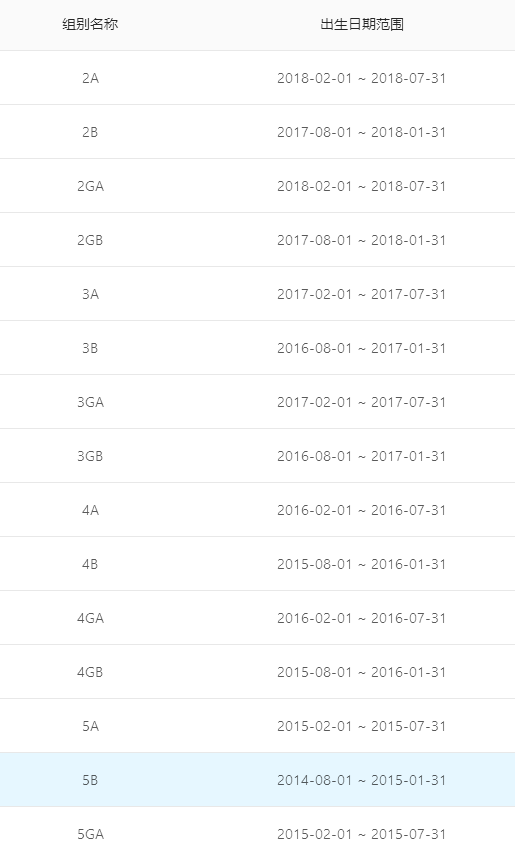The image size is (515, 854).
Task: Click the 2GA group row label
Action: pos(90,186)
